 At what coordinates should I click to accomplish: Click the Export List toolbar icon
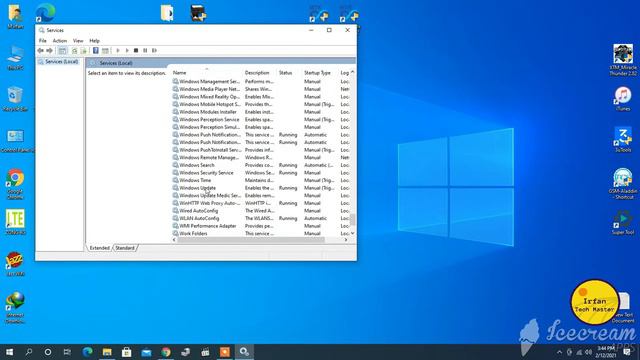(84, 51)
